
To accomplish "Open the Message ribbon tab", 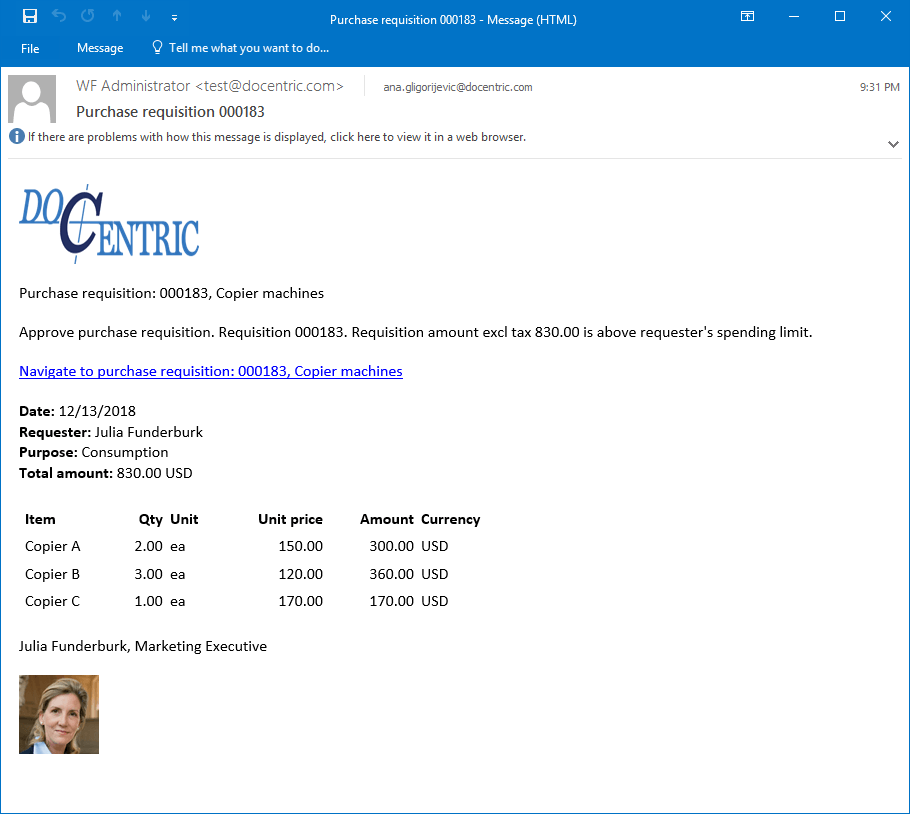I will coord(100,48).
